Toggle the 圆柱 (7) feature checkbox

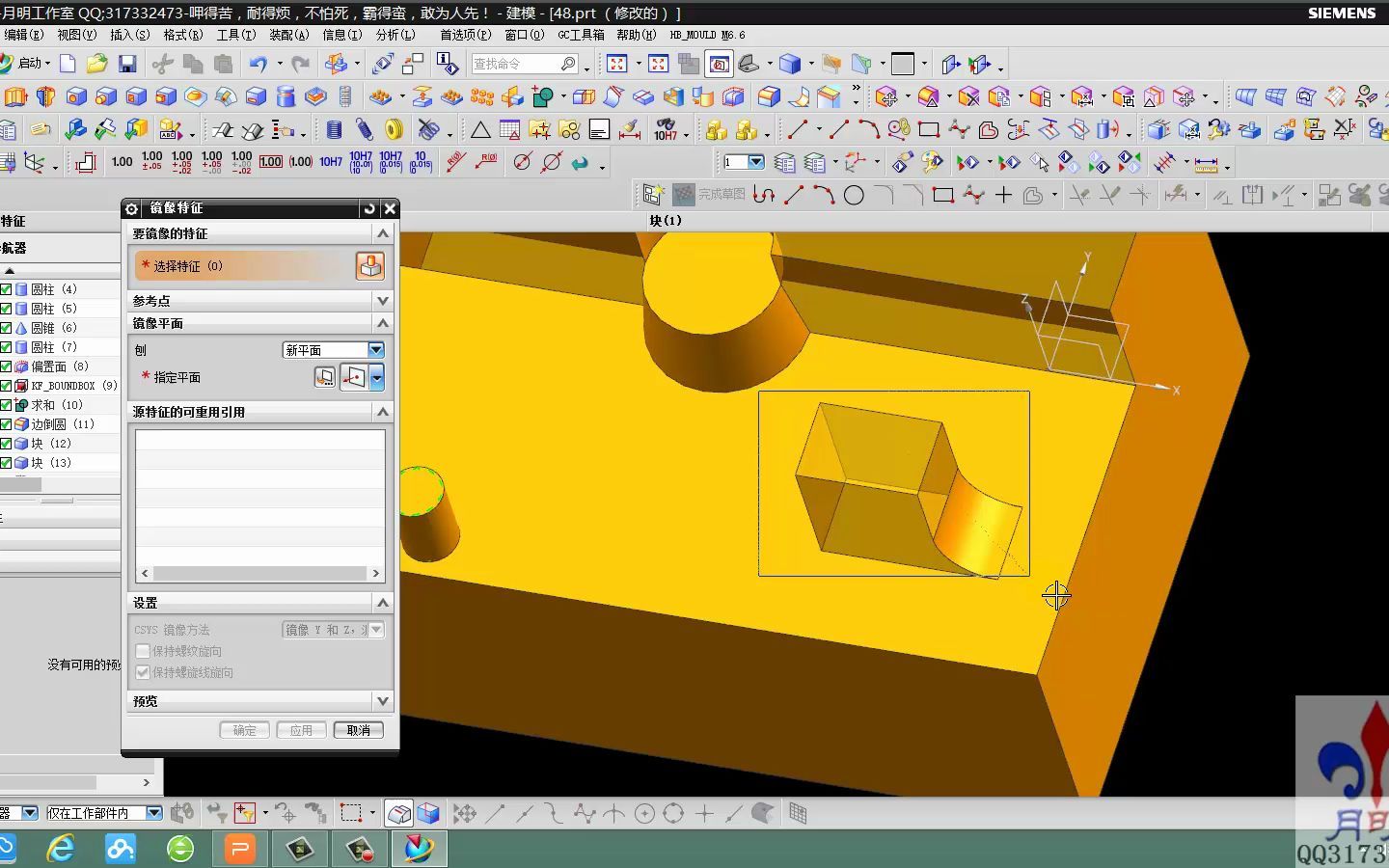pyautogui.click(x=6, y=347)
